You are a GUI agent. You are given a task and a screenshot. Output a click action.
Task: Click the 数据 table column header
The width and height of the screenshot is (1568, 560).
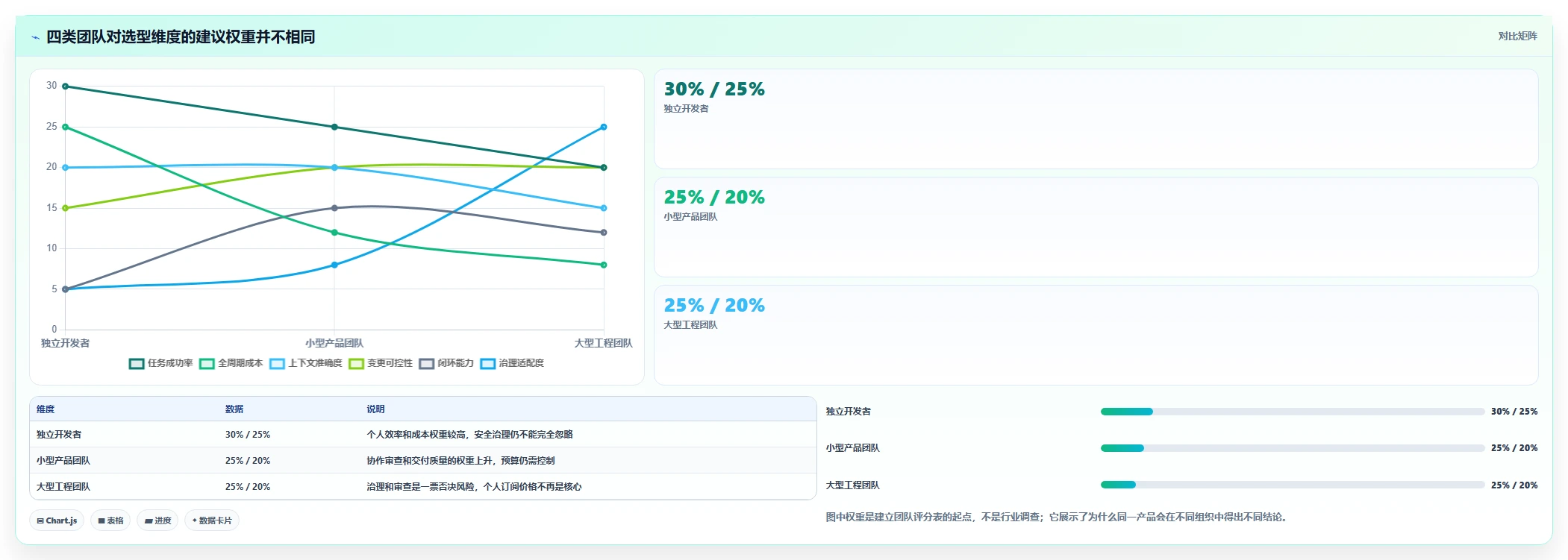coord(234,409)
